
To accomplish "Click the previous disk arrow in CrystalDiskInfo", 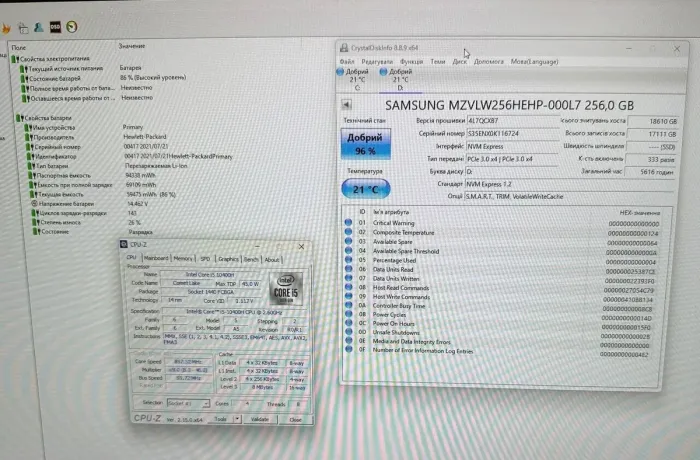I will pyautogui.click(x=346, y=103).
